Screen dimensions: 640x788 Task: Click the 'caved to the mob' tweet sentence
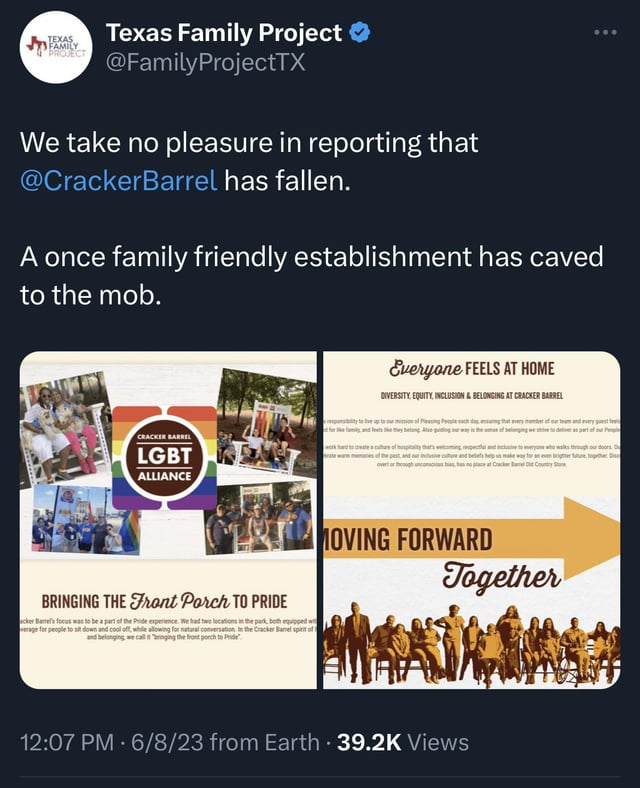[x=312, y=274]
